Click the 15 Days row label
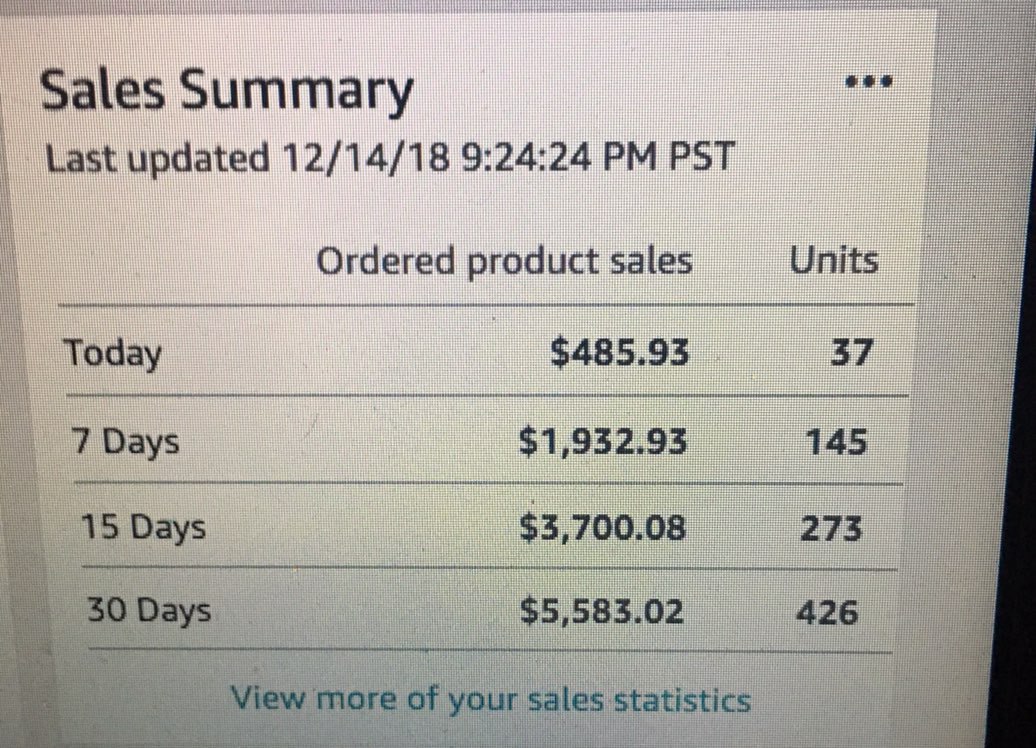Screen dimensions: 1036x748 [143, 527]
